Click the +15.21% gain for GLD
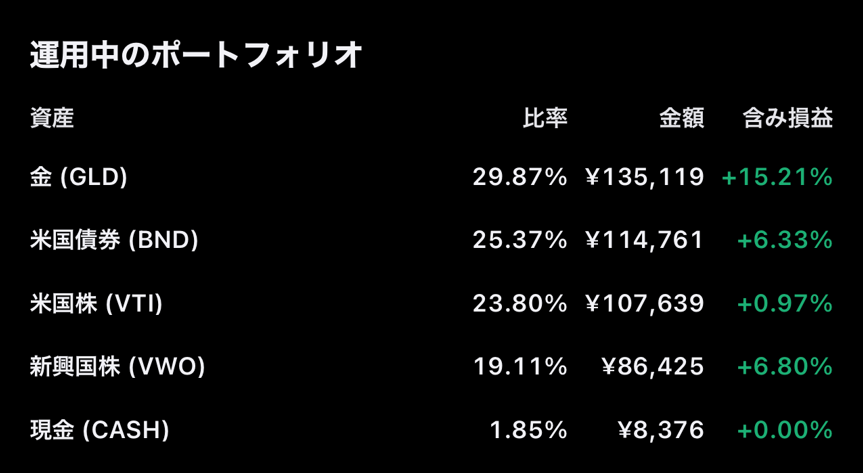This screenshot has width=863, height=473. click(777, 178)
